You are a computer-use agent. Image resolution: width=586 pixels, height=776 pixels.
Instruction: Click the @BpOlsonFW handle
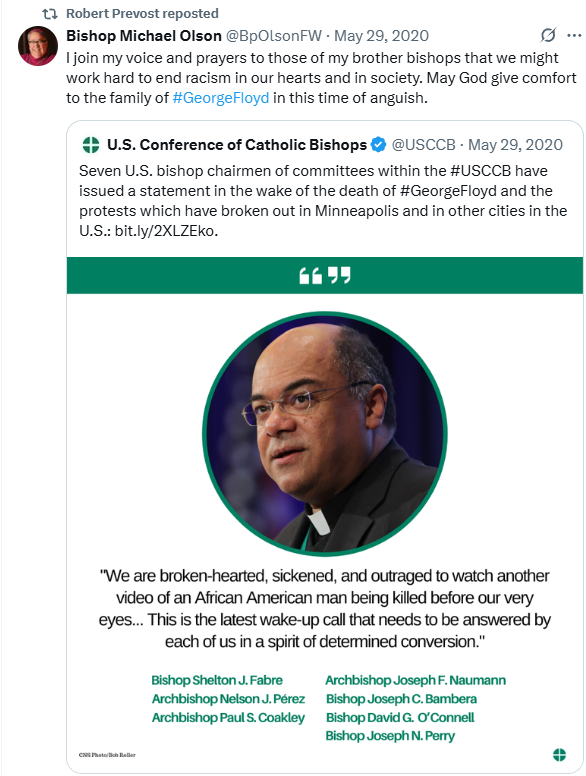[274, 36]
